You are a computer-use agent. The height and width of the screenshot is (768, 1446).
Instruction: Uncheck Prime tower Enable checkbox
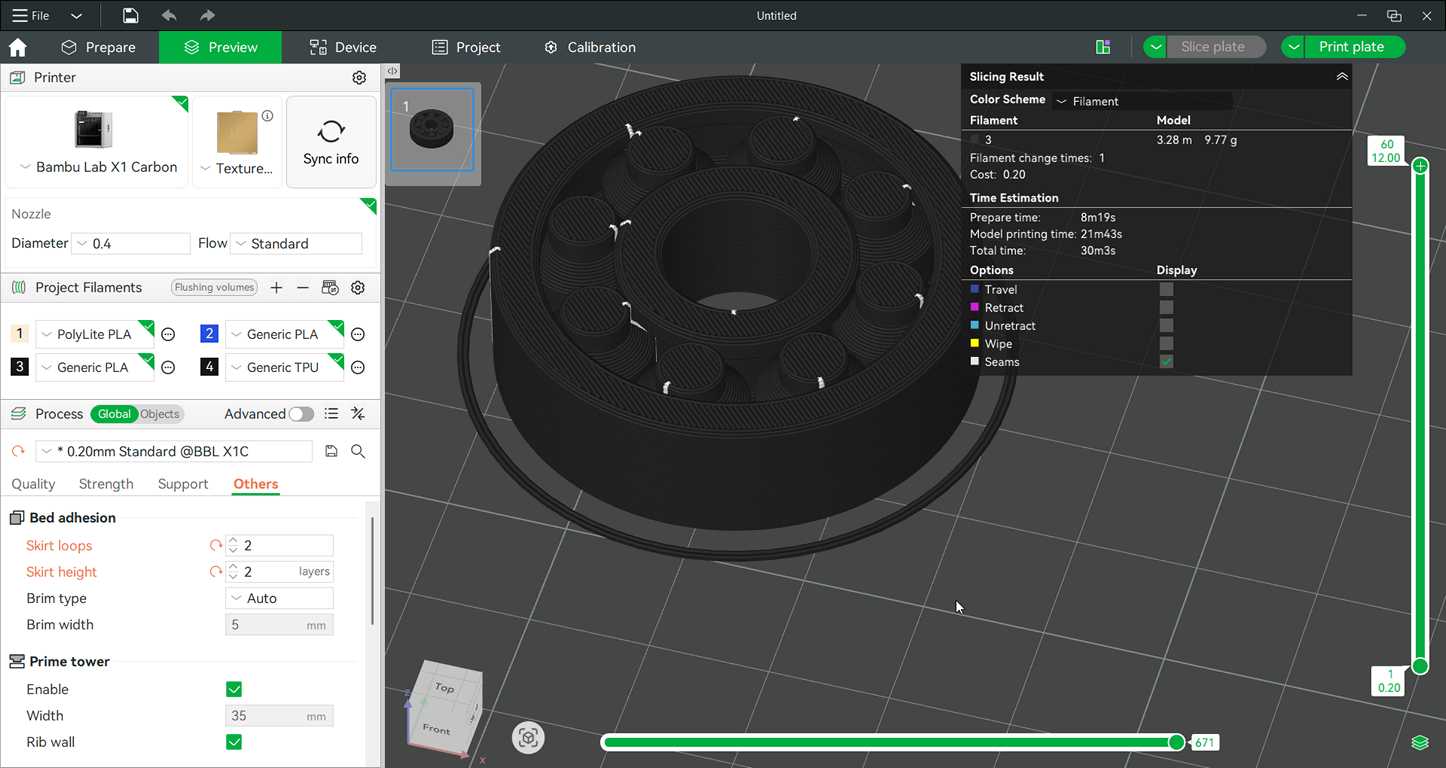234,689
